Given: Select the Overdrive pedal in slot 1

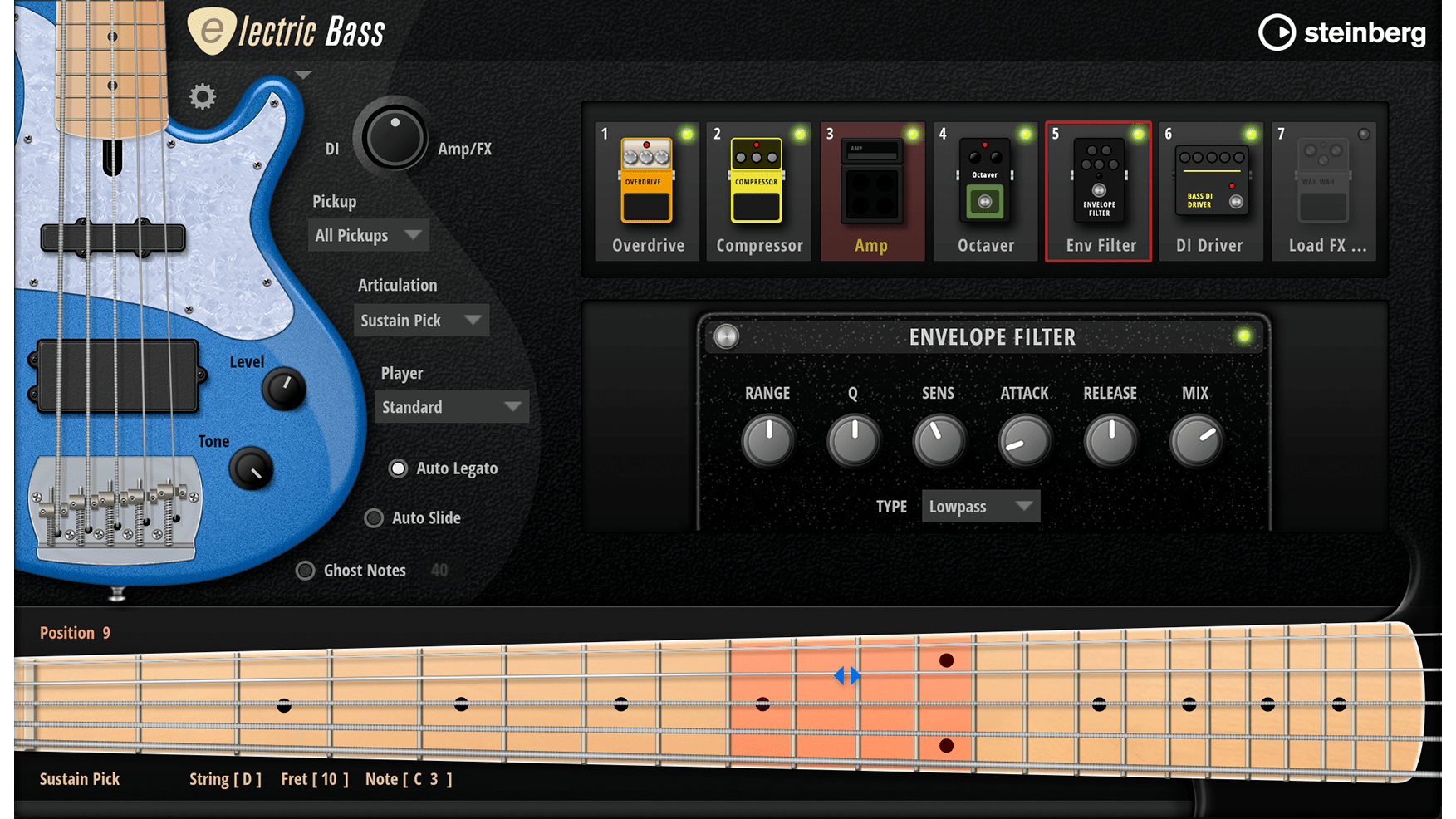Looking at the screenshot, I should pyautogui.click(x=647, y=191).
